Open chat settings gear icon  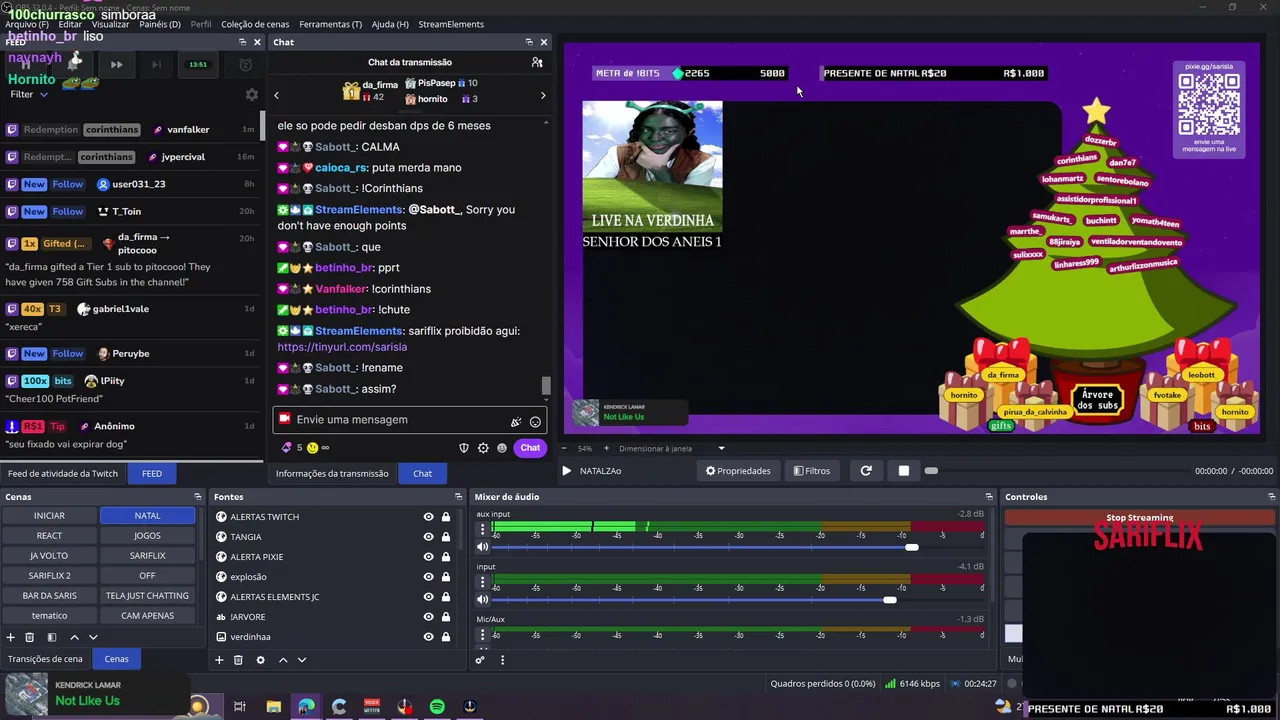coord(483,448)
